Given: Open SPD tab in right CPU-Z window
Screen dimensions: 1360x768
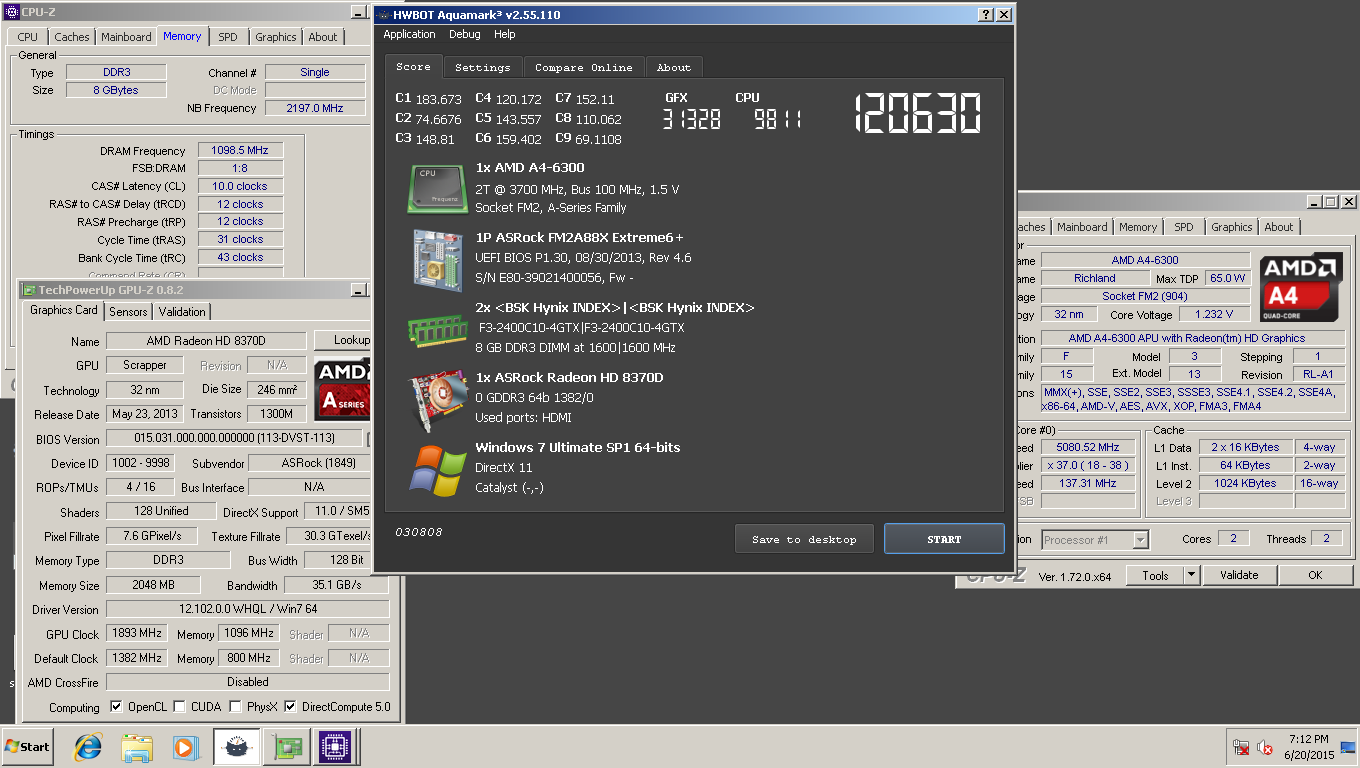Looking at the screenshot, I should (x=1184, y=227).
